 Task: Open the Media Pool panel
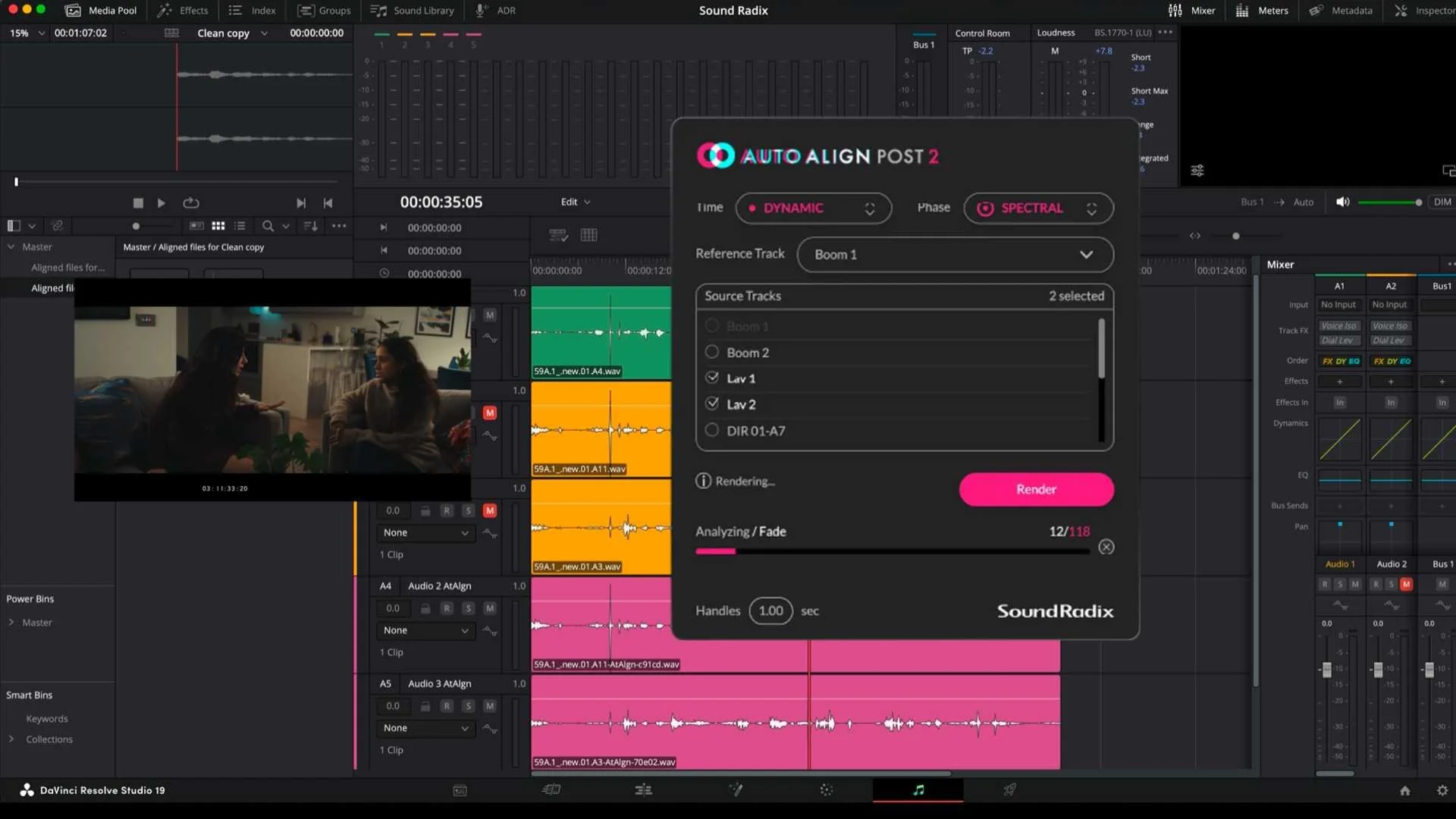[x=101, y=11]
